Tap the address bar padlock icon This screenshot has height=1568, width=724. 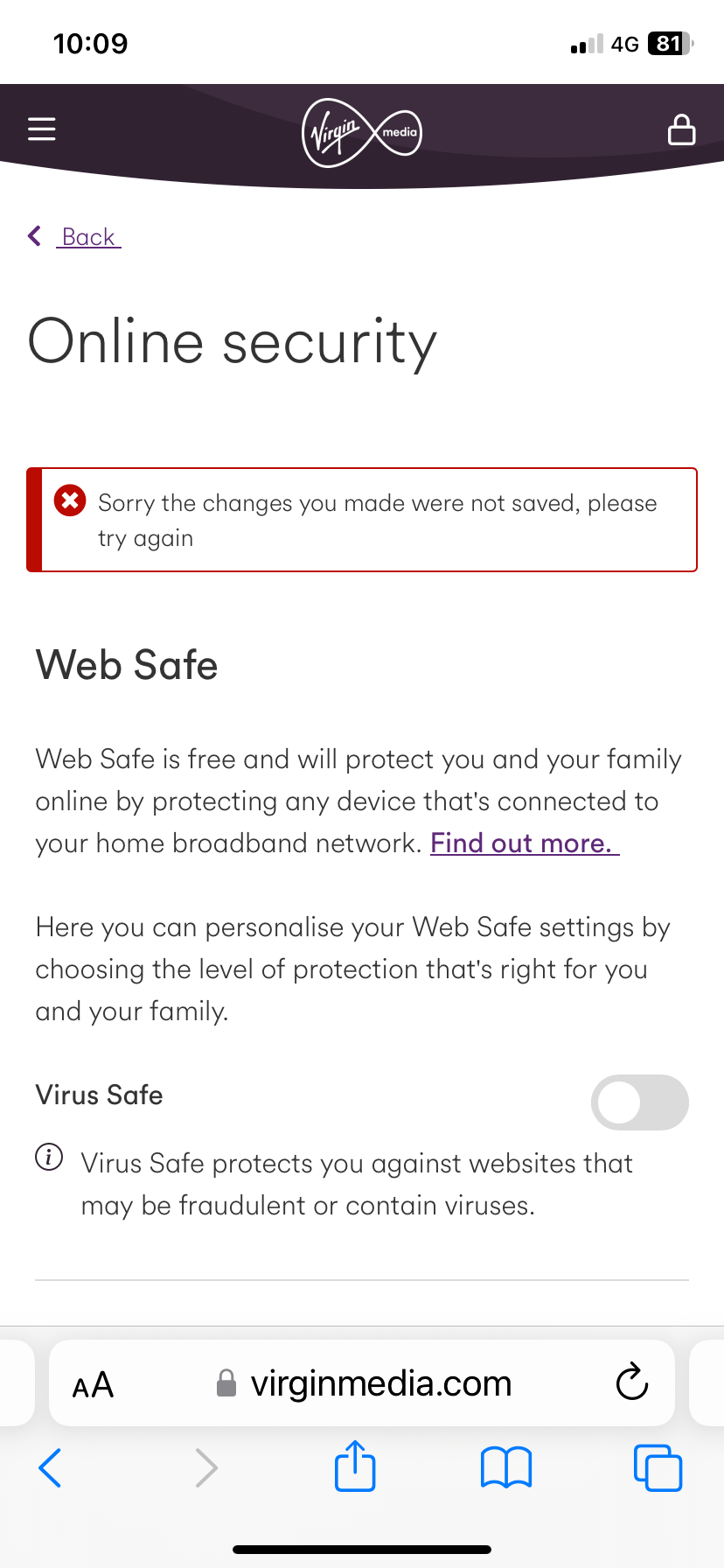coord(226,1383)
